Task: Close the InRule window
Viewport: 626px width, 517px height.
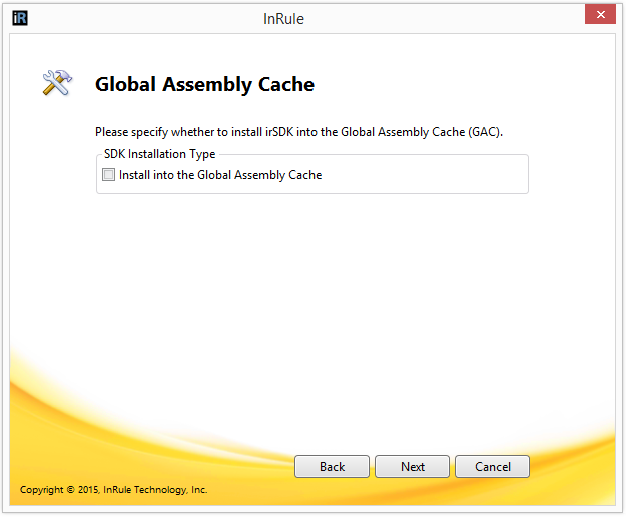Action: (x=600, y=15)
